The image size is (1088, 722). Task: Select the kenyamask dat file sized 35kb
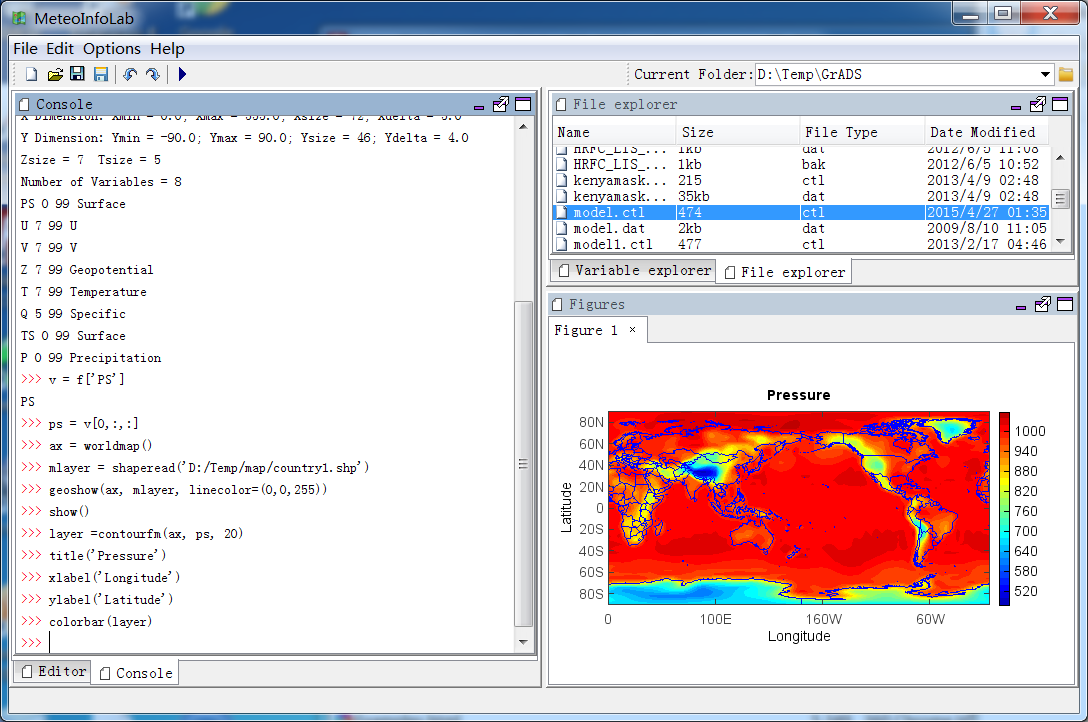(801, 196)
